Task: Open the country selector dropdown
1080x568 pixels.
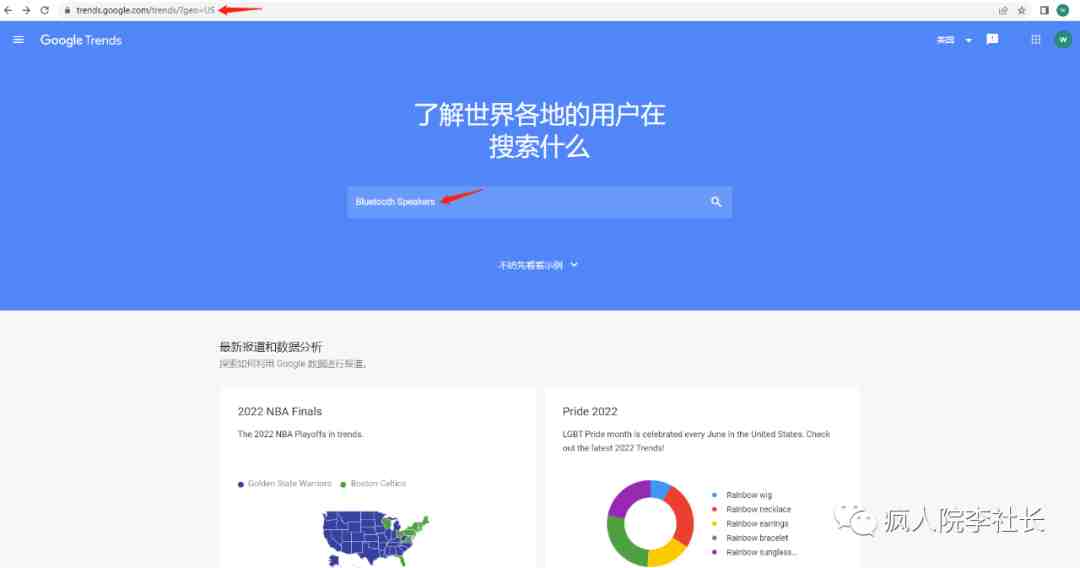Action: (x=954, y=40)
